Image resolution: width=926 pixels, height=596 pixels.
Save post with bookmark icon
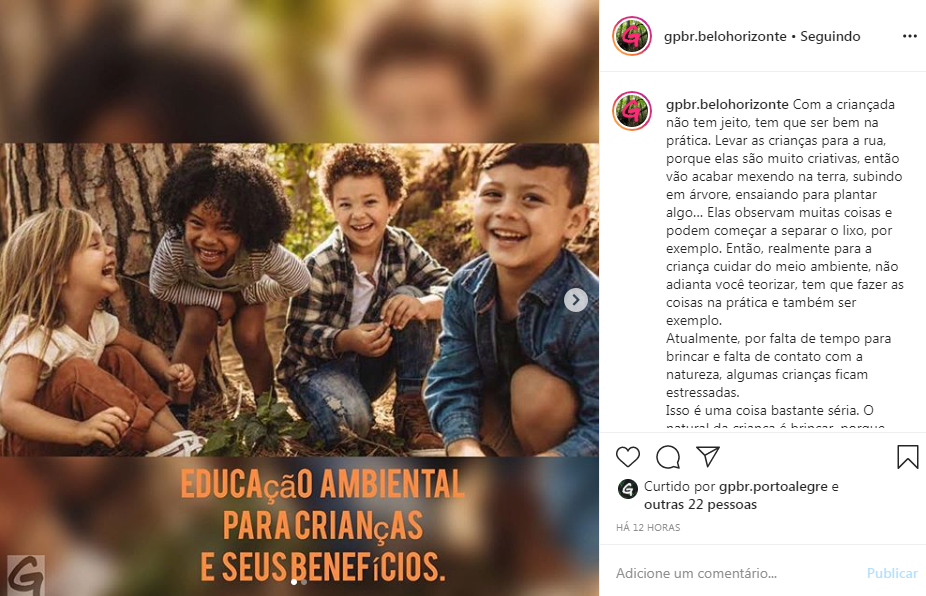[x=908, y=457]
